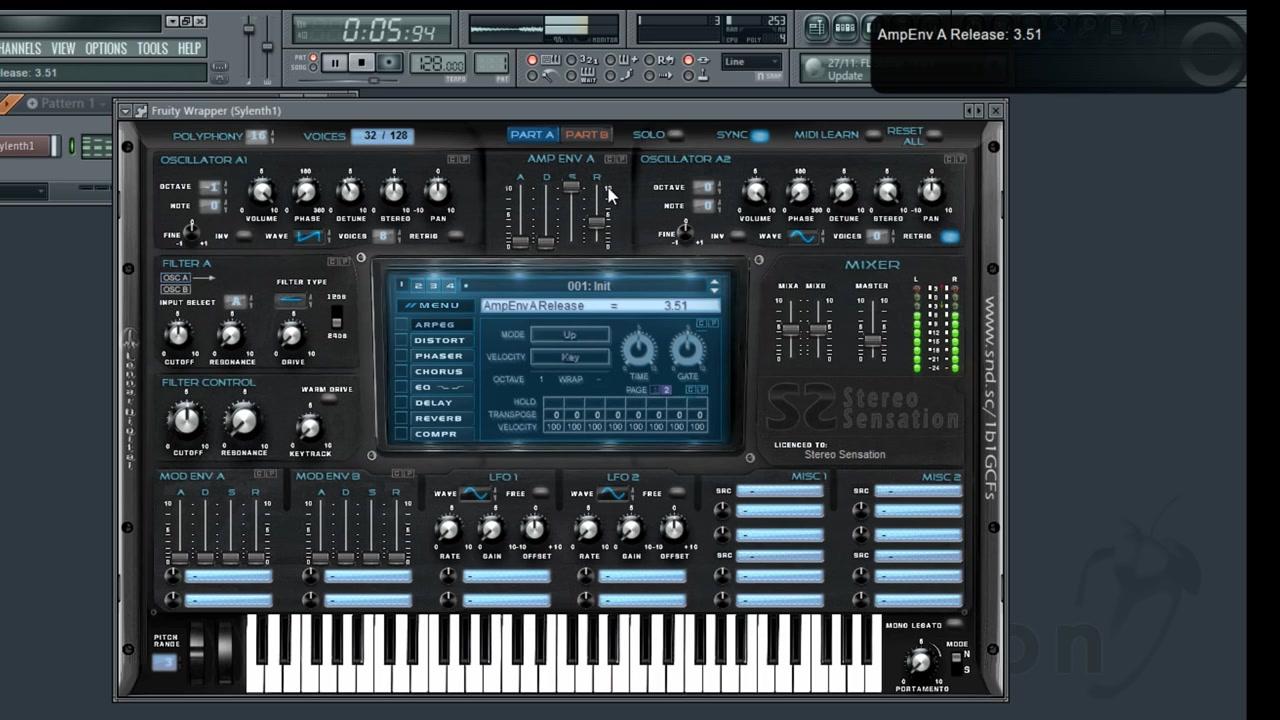Click the preset selector arrows beside 001: Init
1280x720 pixels.
pos(714,286)
